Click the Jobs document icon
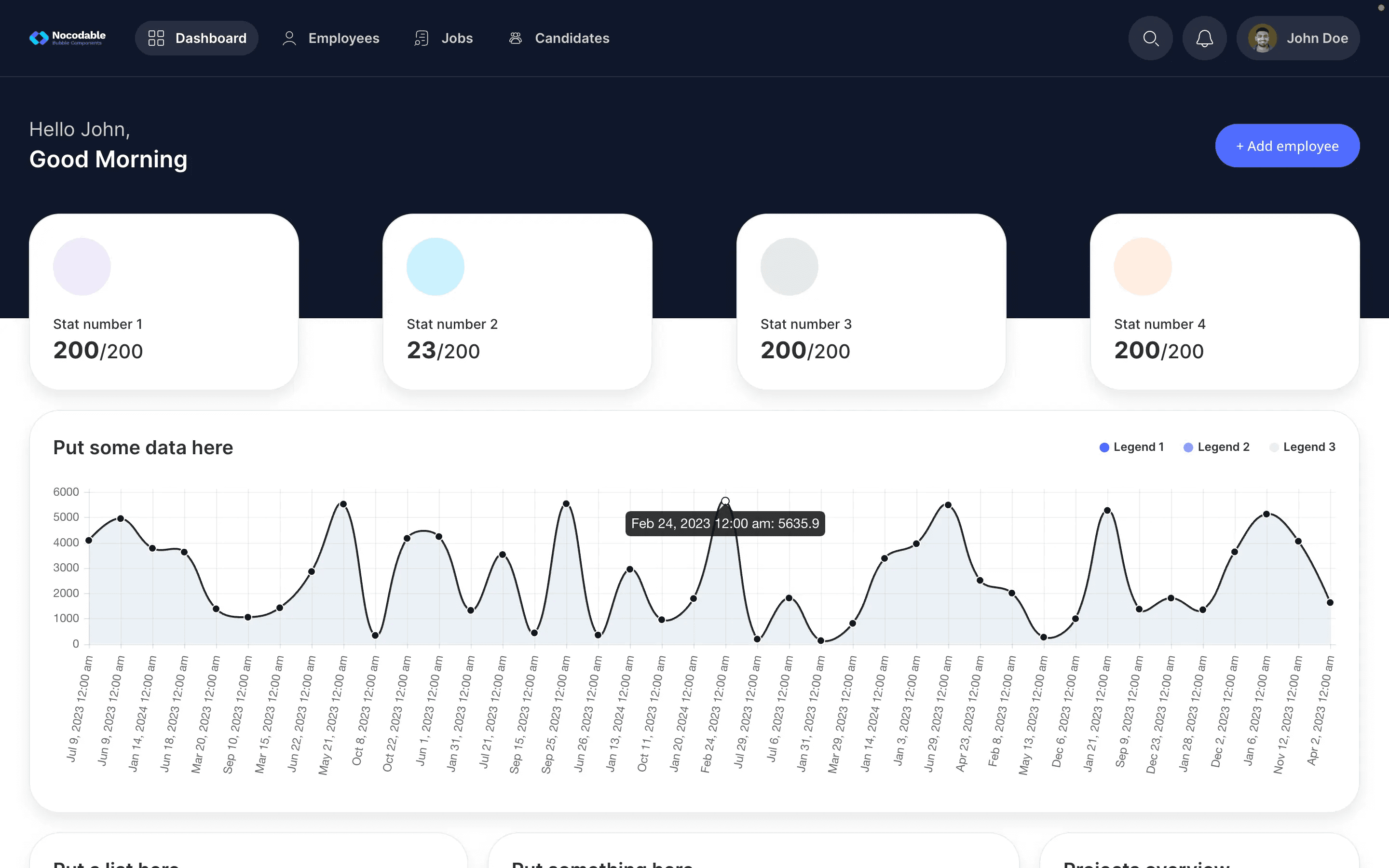Image resolution: width=1389 pixels, height=868 pixels. (x=422, y=38)
